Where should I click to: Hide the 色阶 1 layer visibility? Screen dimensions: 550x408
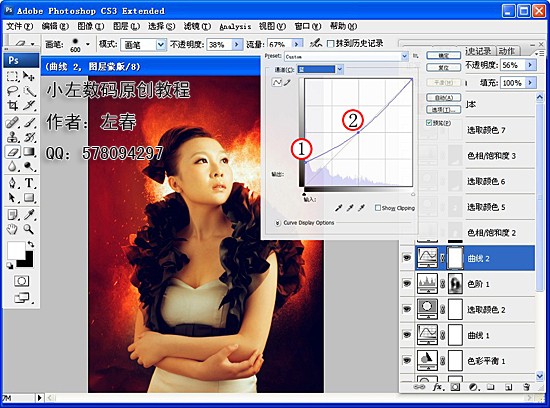click(407, 283)
